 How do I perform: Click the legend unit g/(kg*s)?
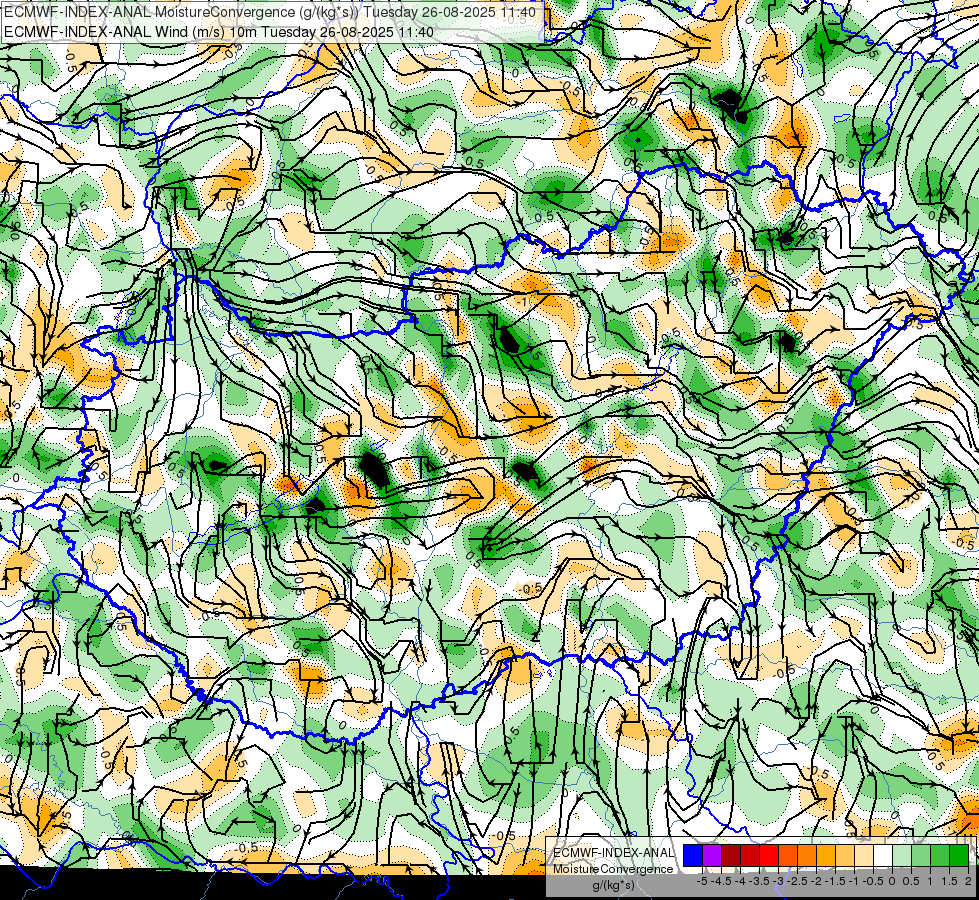tap(613, 885)
